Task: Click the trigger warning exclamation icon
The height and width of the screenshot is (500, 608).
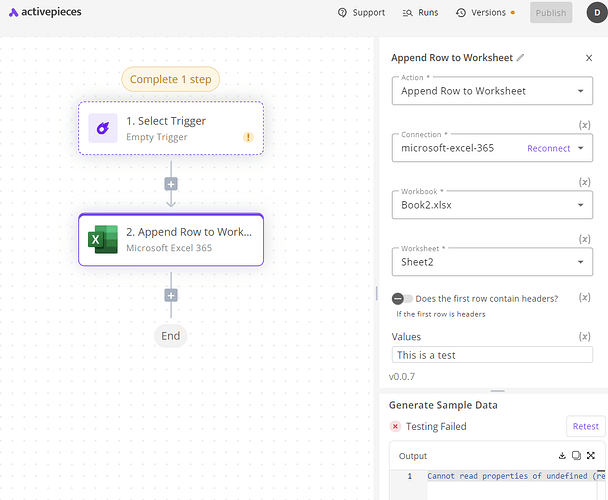Action: [x=248, y=137]
